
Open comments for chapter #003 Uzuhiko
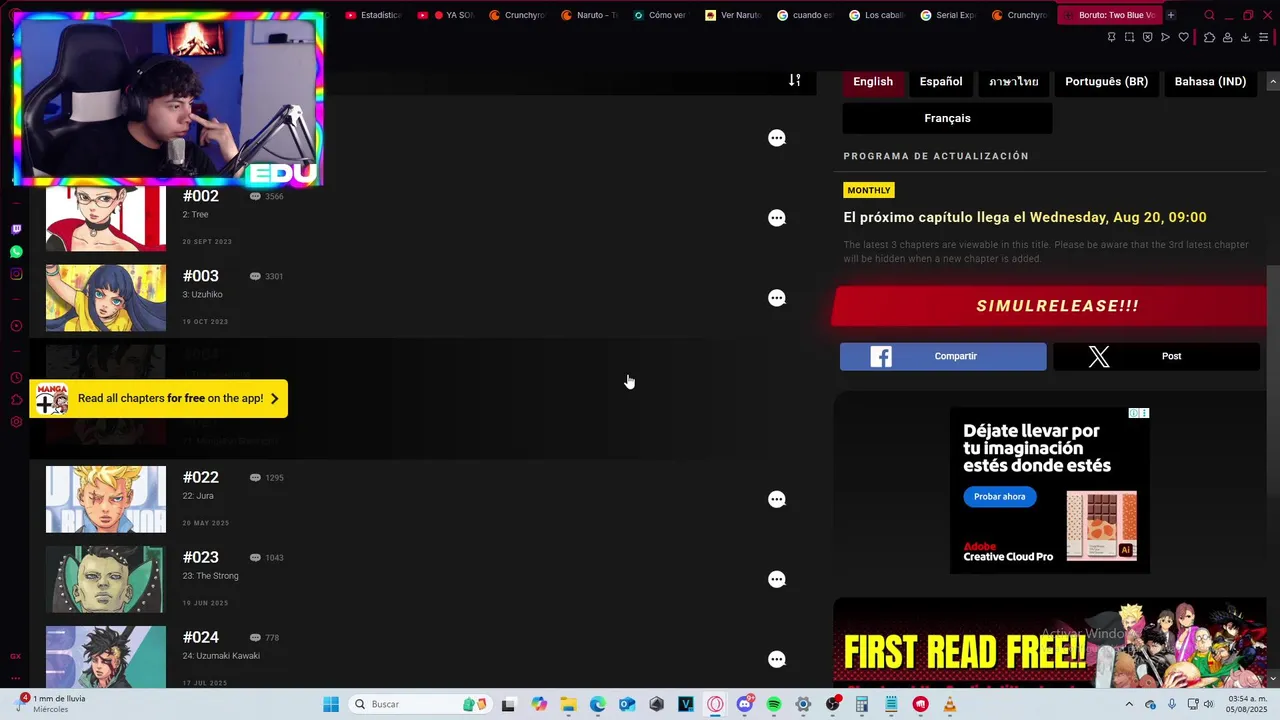(x=777, y=298)
